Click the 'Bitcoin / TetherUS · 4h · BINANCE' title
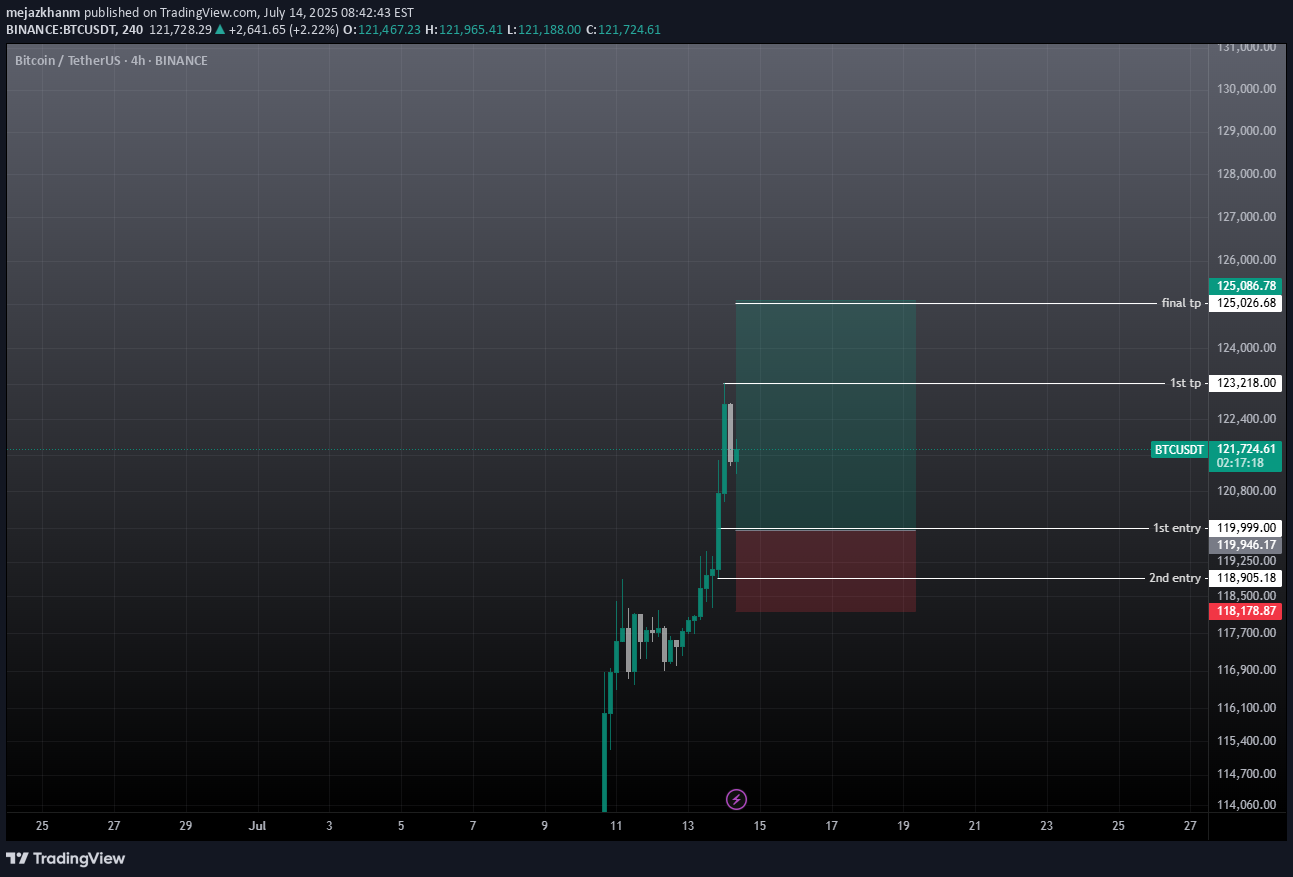 click(111, 61)
